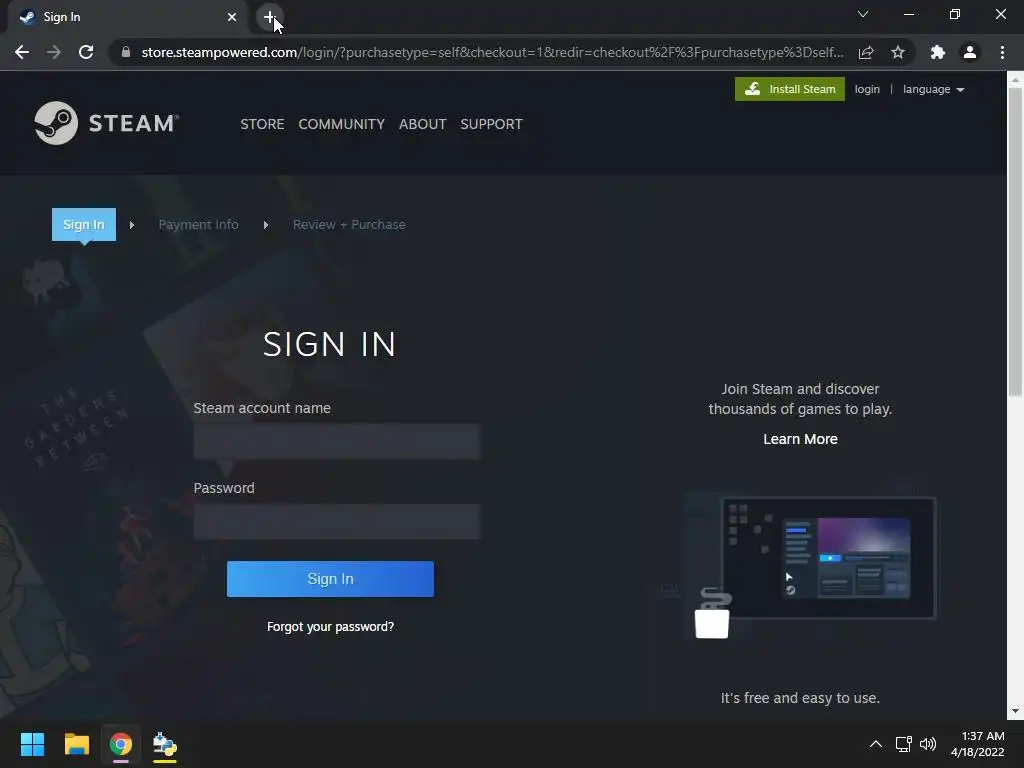Screen dimensions: 1024x768
Task: Show hidden system tray icons
Action: pyautogui.click(x=876, y=744)
